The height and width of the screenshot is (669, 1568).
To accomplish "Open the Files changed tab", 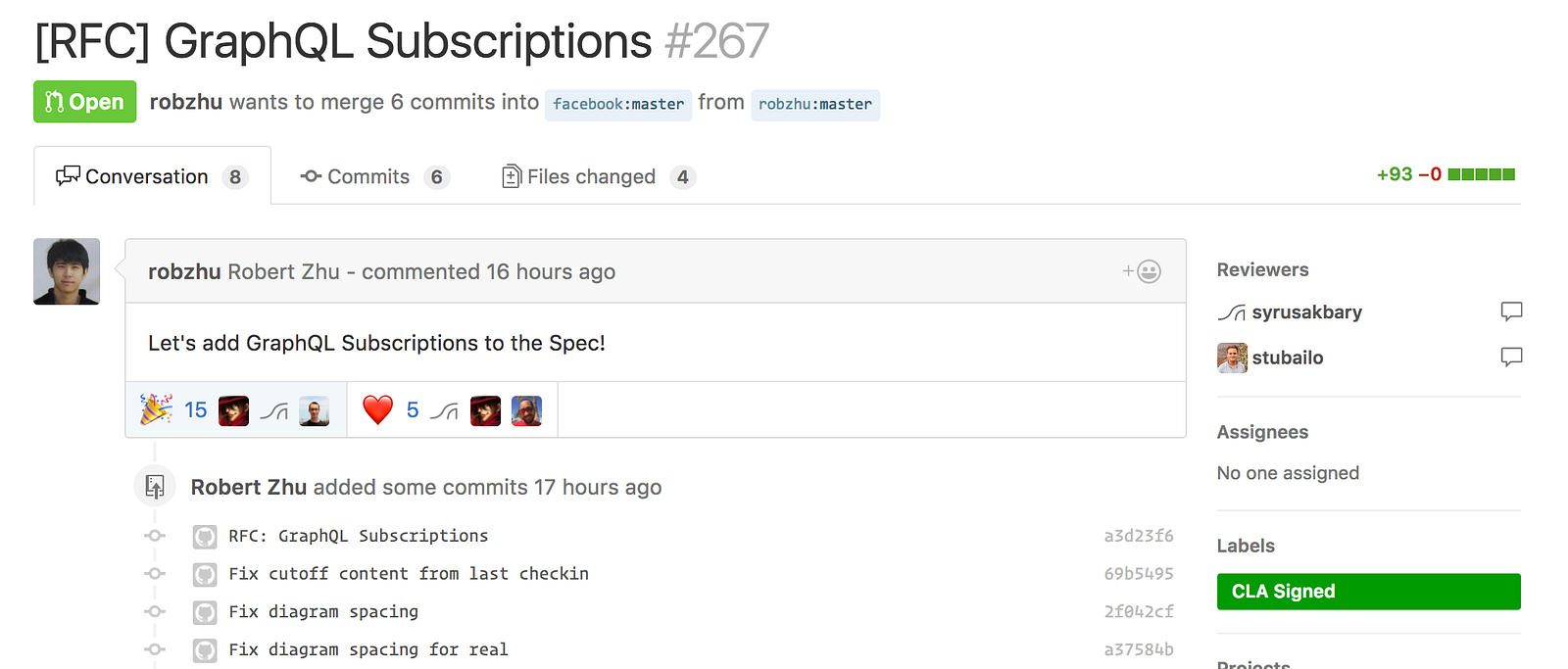I will (598, 176).
